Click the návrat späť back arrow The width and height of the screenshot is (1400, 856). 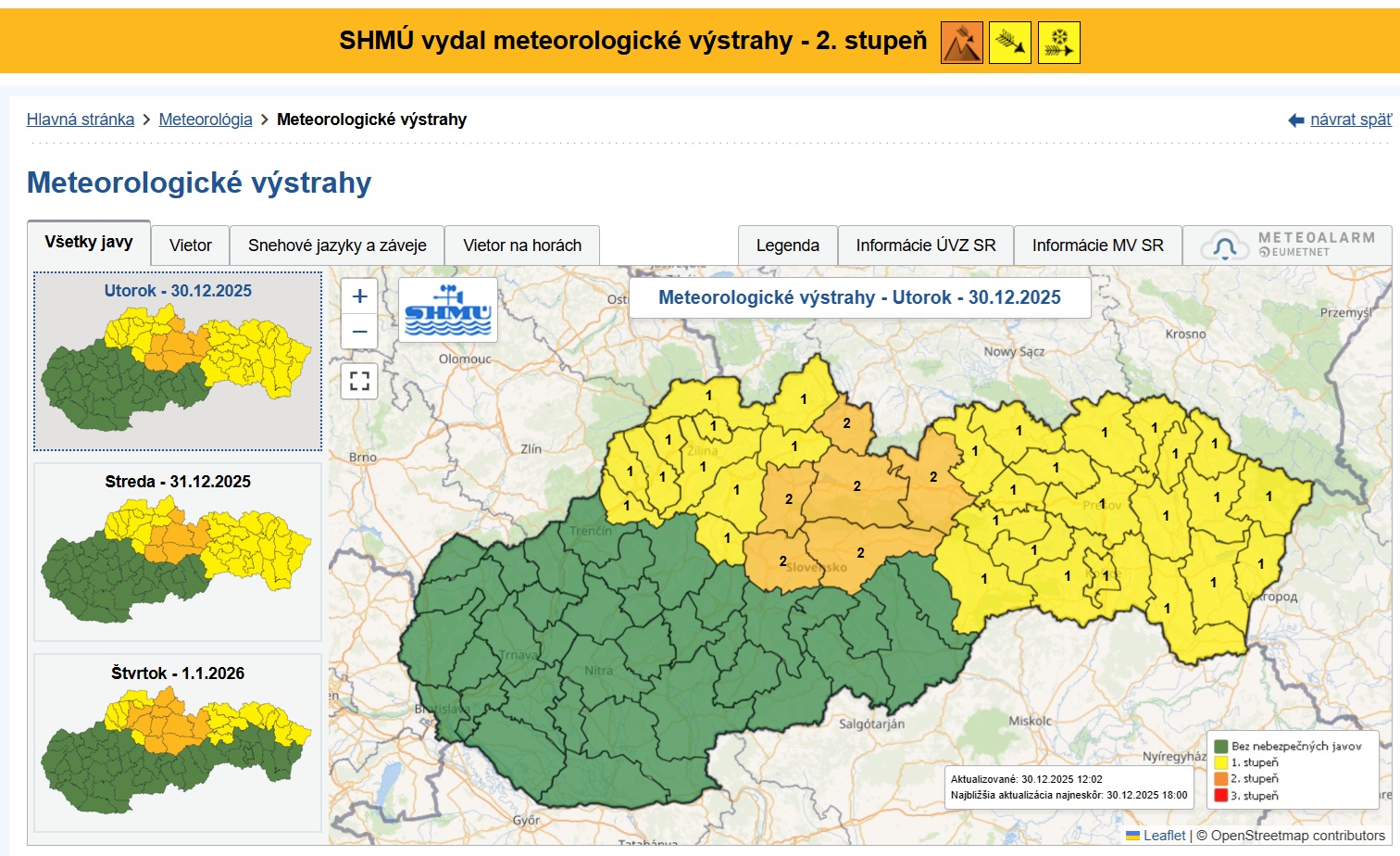(1296, 120)
